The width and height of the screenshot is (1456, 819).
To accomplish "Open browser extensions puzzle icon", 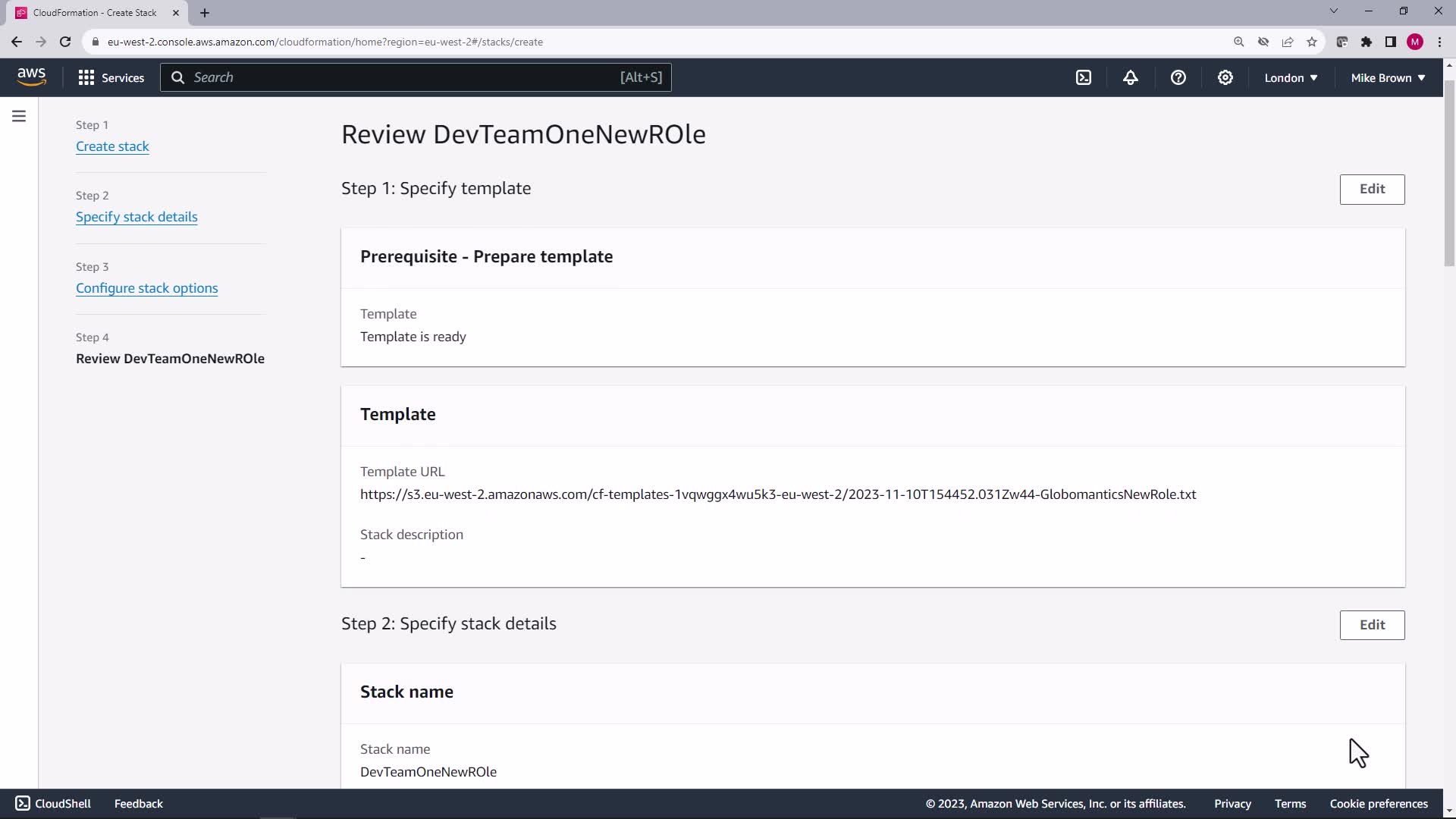I will (1367, 42).
